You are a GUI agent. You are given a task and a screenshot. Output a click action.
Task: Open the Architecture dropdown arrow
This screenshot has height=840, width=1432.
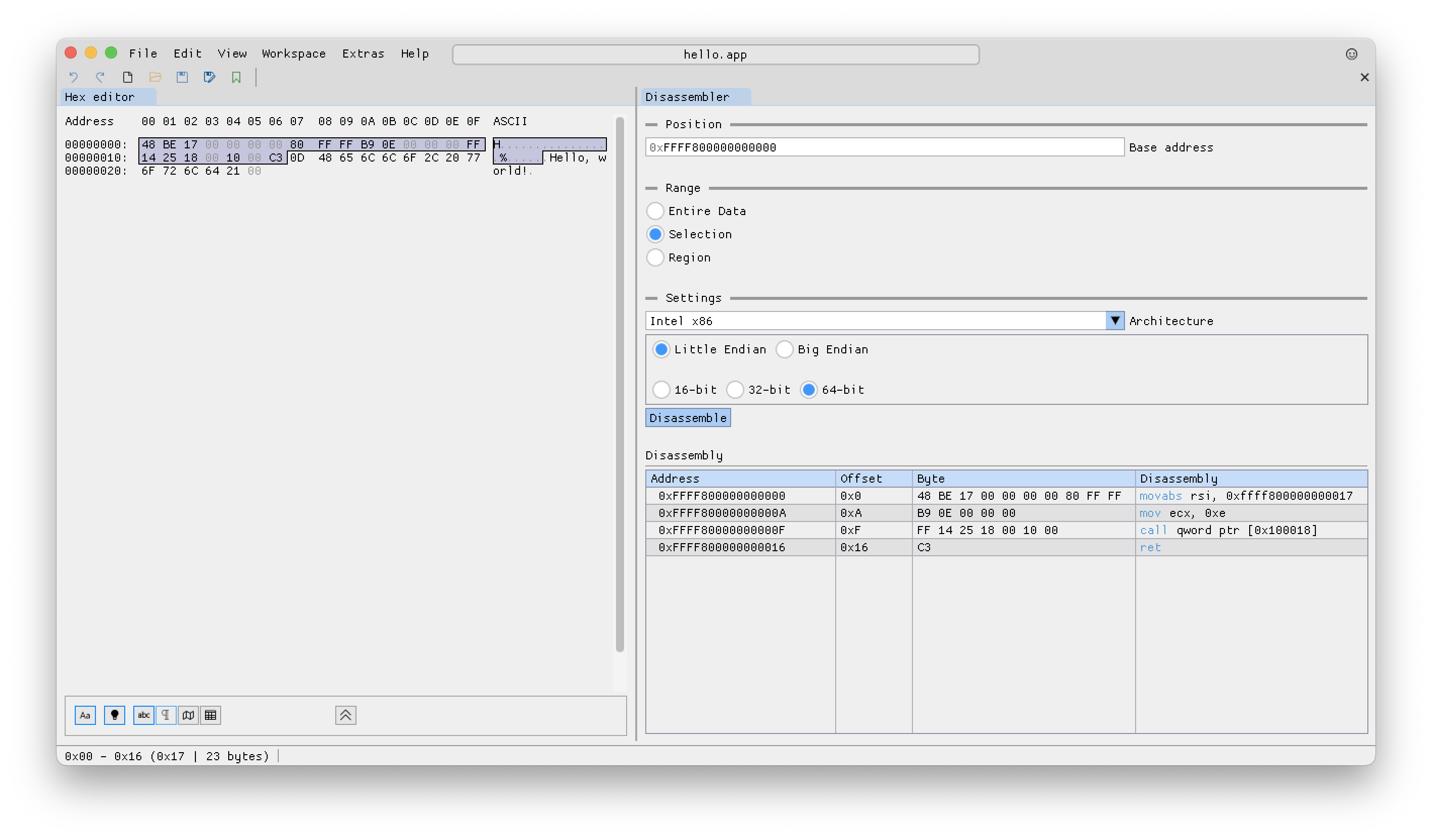pyautogui.click(x=1115, y=321)
